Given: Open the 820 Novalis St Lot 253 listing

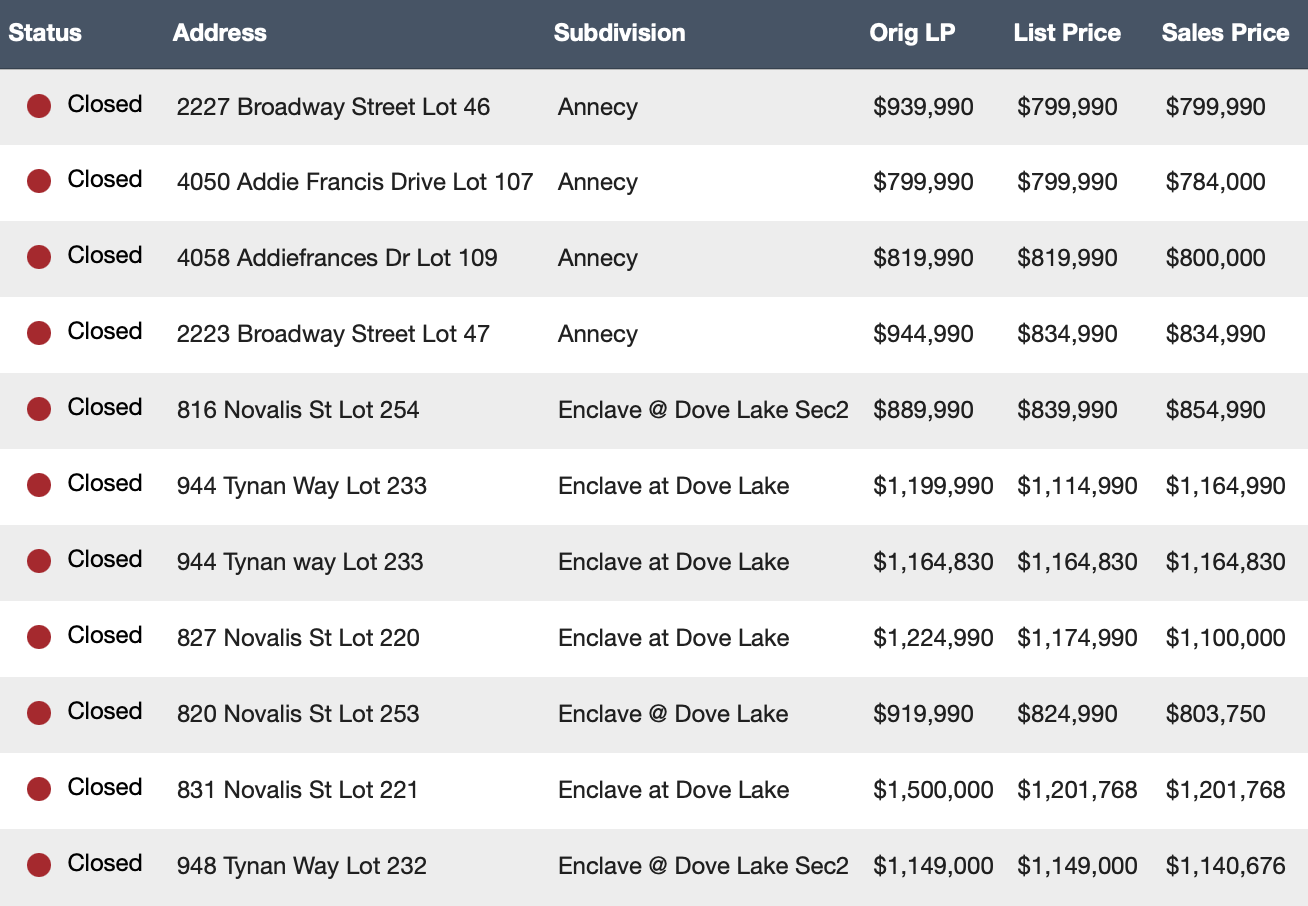Looking at the screenshot, I should pos(298,714).
